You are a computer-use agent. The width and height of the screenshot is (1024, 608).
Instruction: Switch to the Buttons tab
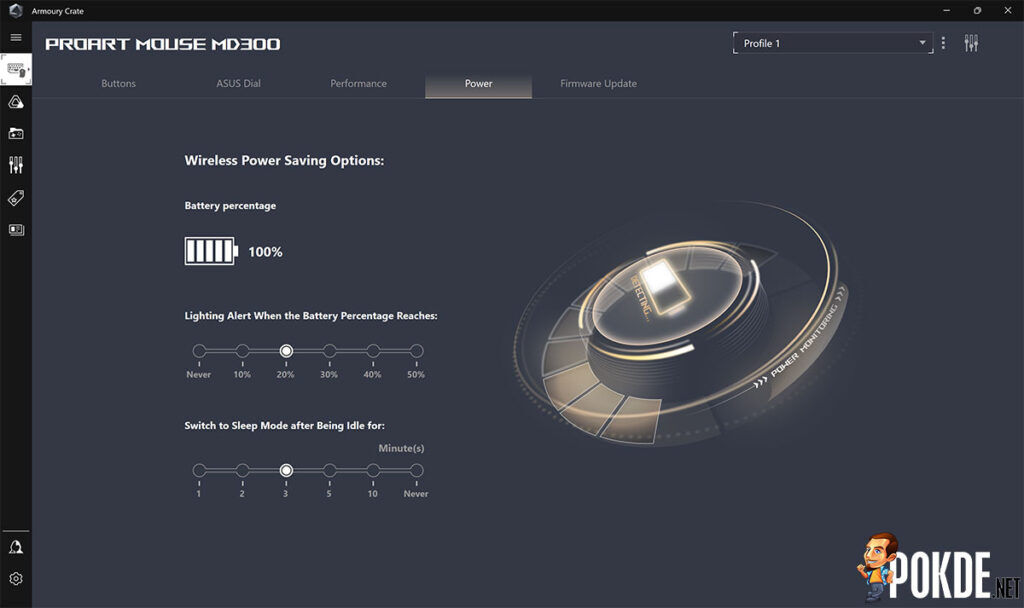(x=118, y=84)
